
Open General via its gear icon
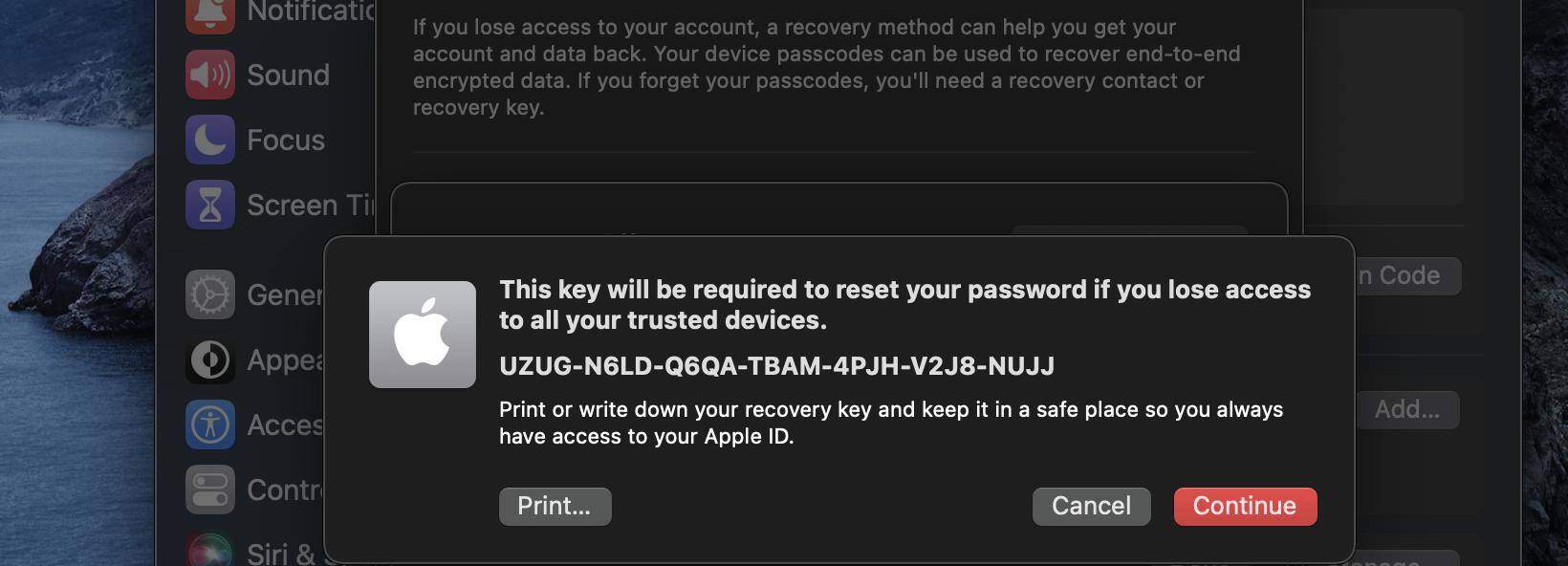point(210,294)
